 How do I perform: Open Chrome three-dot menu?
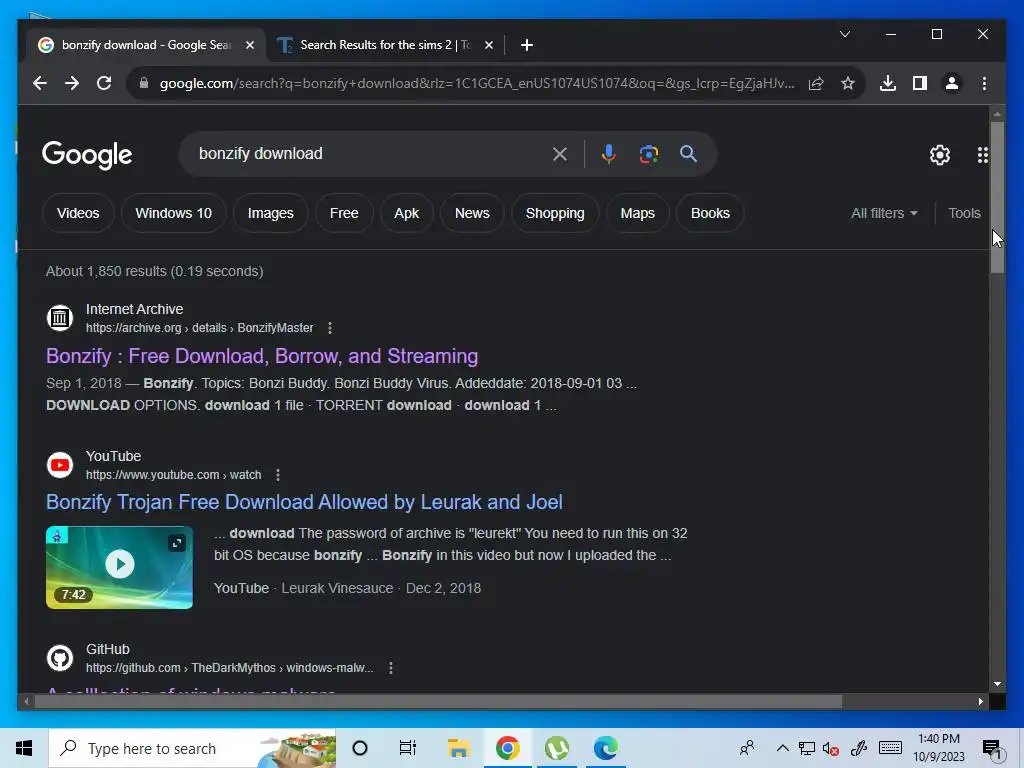click(x=984, y=83)
